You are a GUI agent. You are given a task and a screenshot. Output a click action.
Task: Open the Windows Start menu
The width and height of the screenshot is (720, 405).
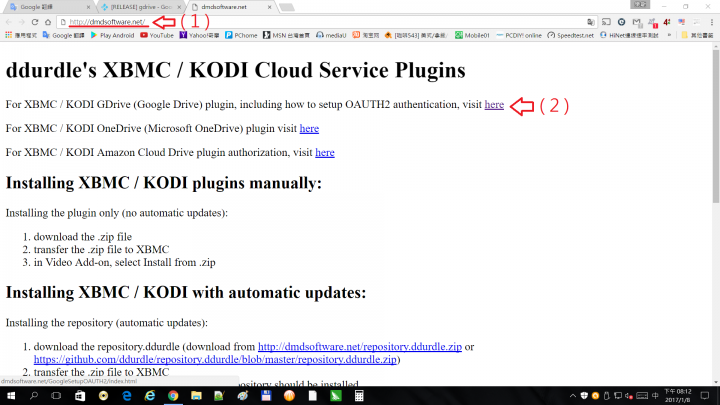[x=11, y=396]
